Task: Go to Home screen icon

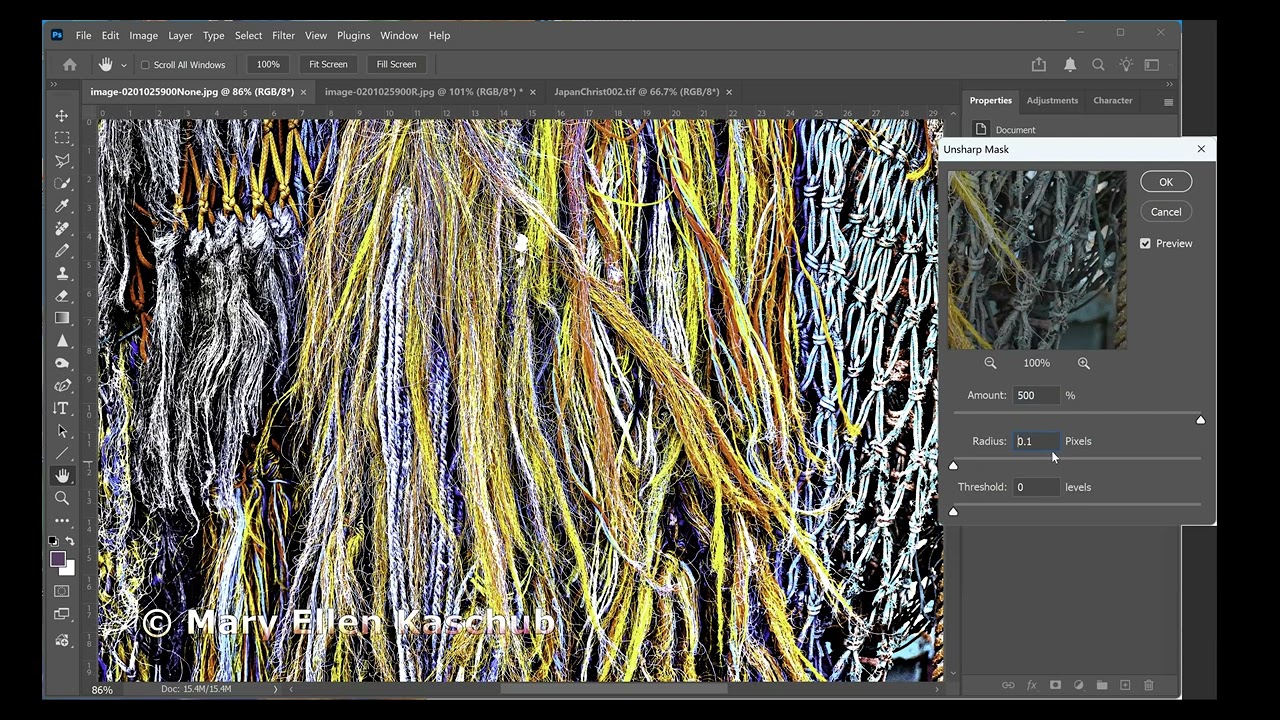Action: pos(70,64)
